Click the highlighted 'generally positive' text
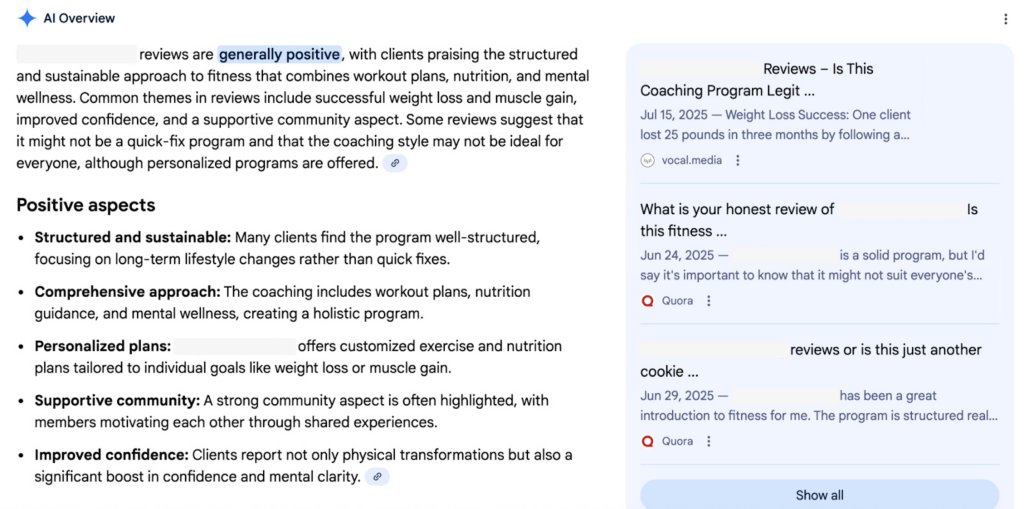 point(280,54)
